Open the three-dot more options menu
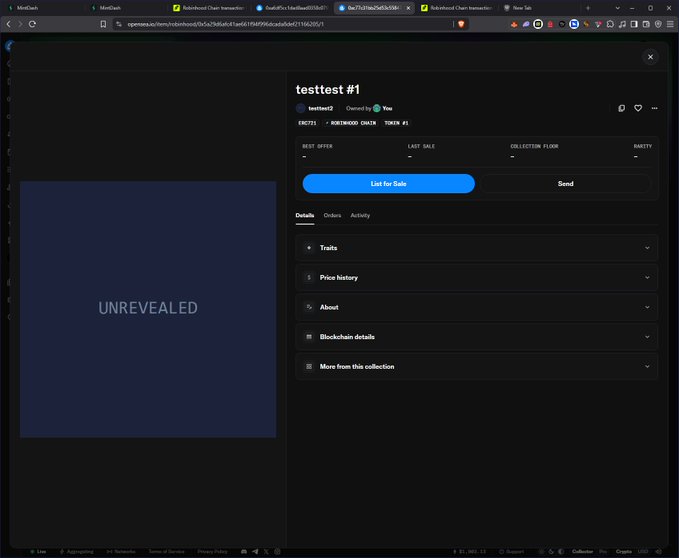The width and height of the screenshot is (679, 558). pyautogui.click(x=654, y=108)
